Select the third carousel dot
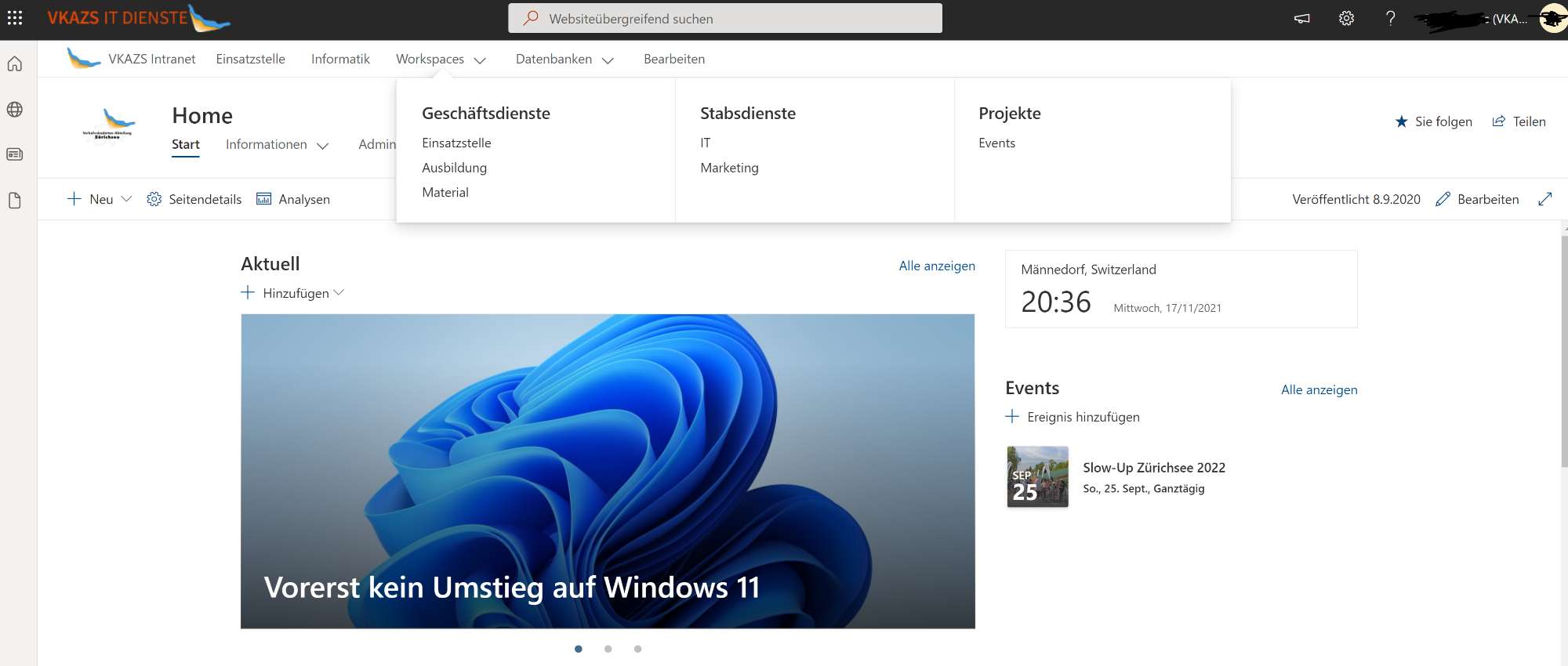1568x666 pixels. click(638, 649)
